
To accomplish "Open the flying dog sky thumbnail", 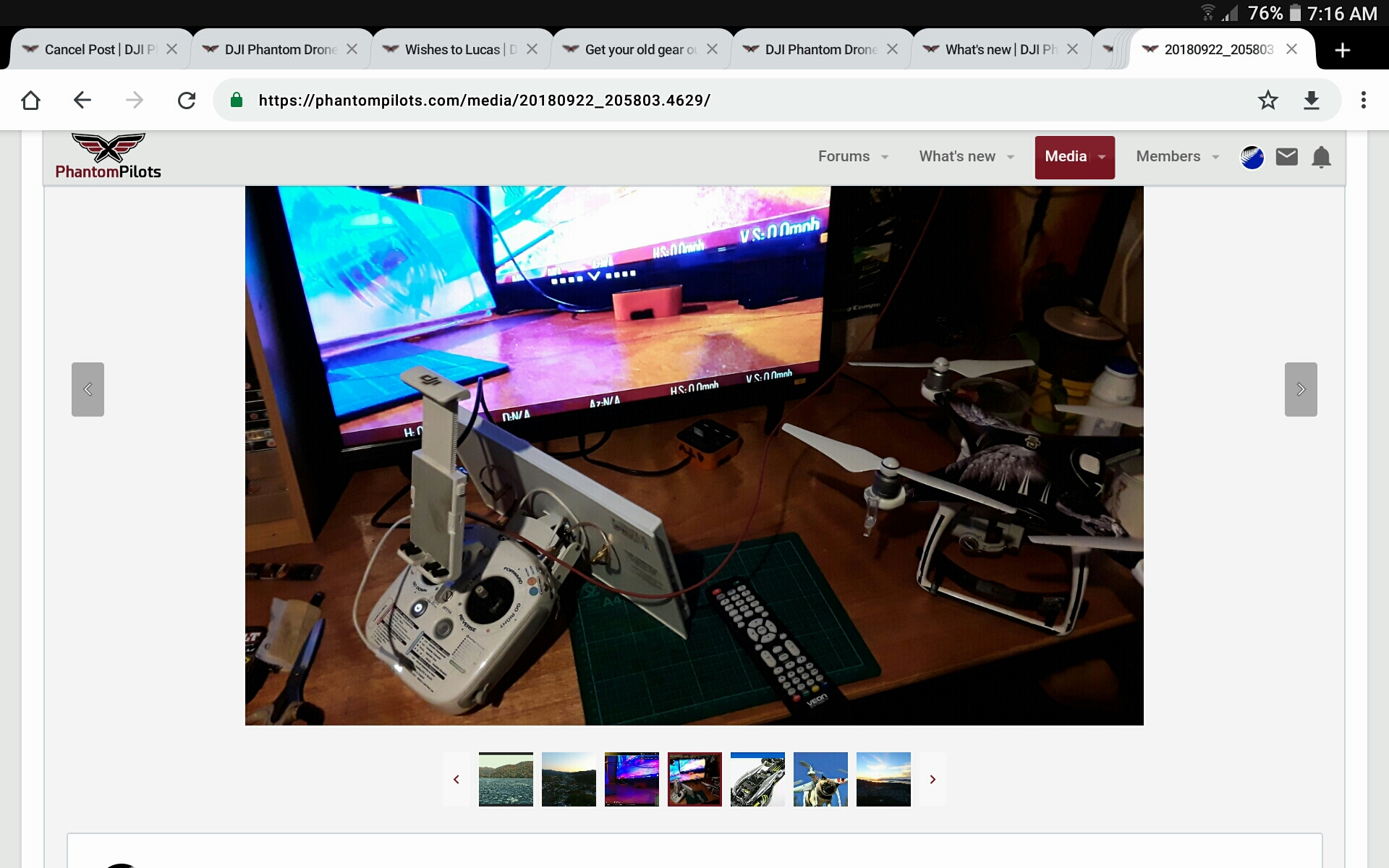I will (820, 779).
